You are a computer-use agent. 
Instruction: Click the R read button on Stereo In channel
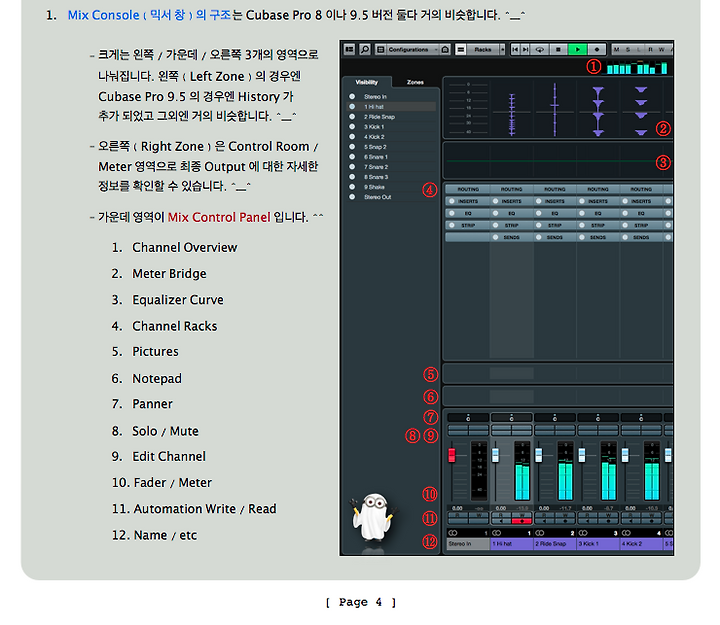tap(457, 516)
